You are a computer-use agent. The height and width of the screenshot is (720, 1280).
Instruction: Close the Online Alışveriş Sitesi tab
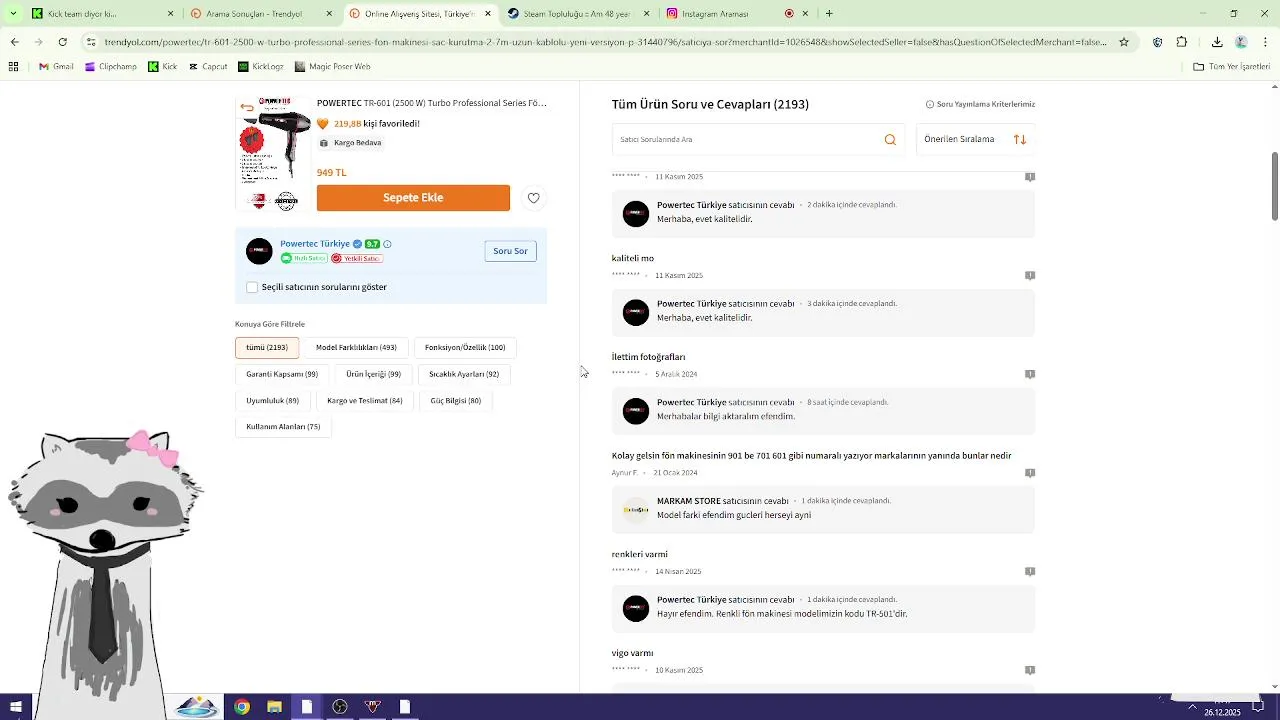pyautogui.click(x=488, y=14)
